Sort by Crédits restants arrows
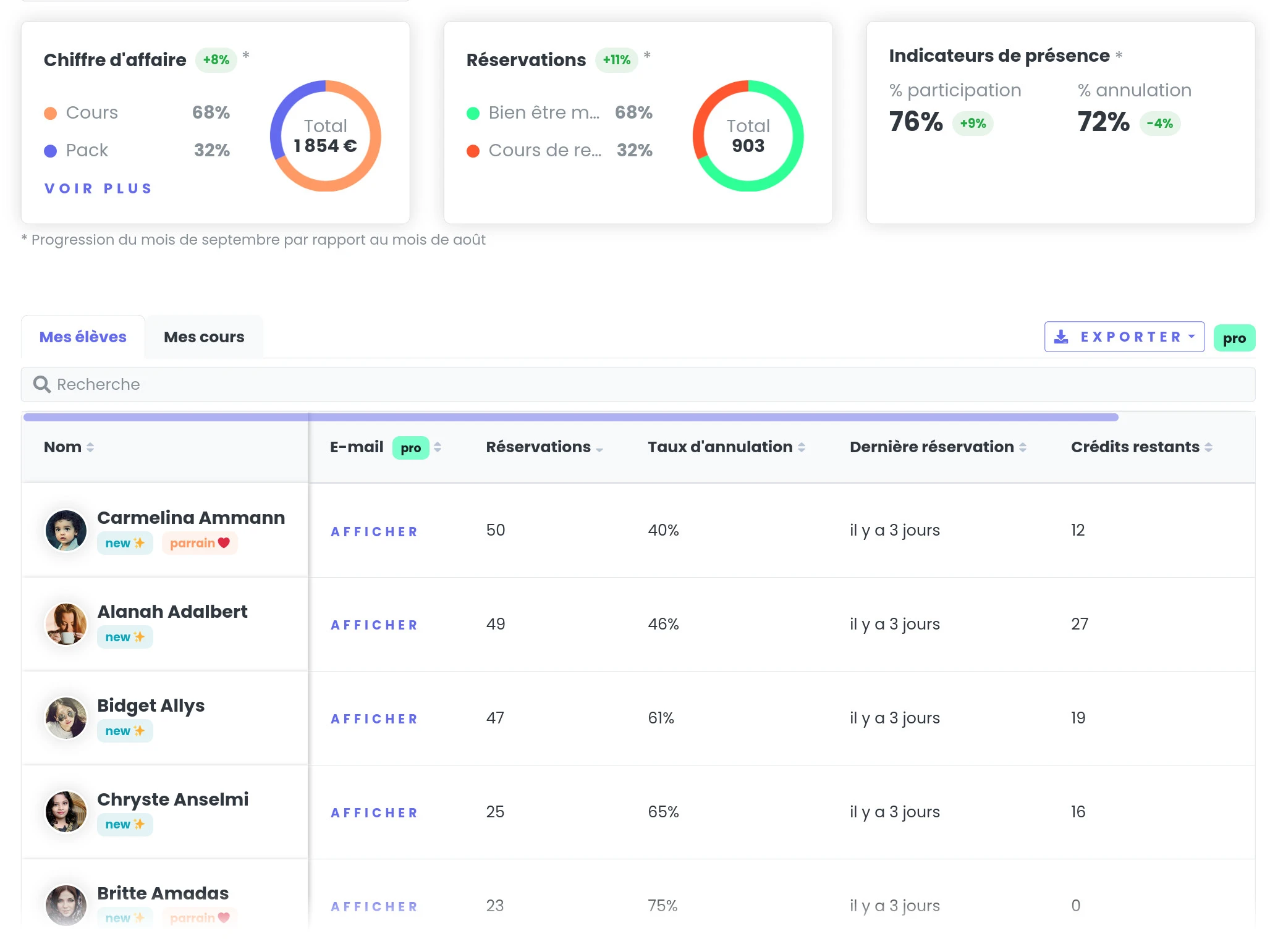The height and width of the screenshot is (952, 1270). click(1208, 447)
